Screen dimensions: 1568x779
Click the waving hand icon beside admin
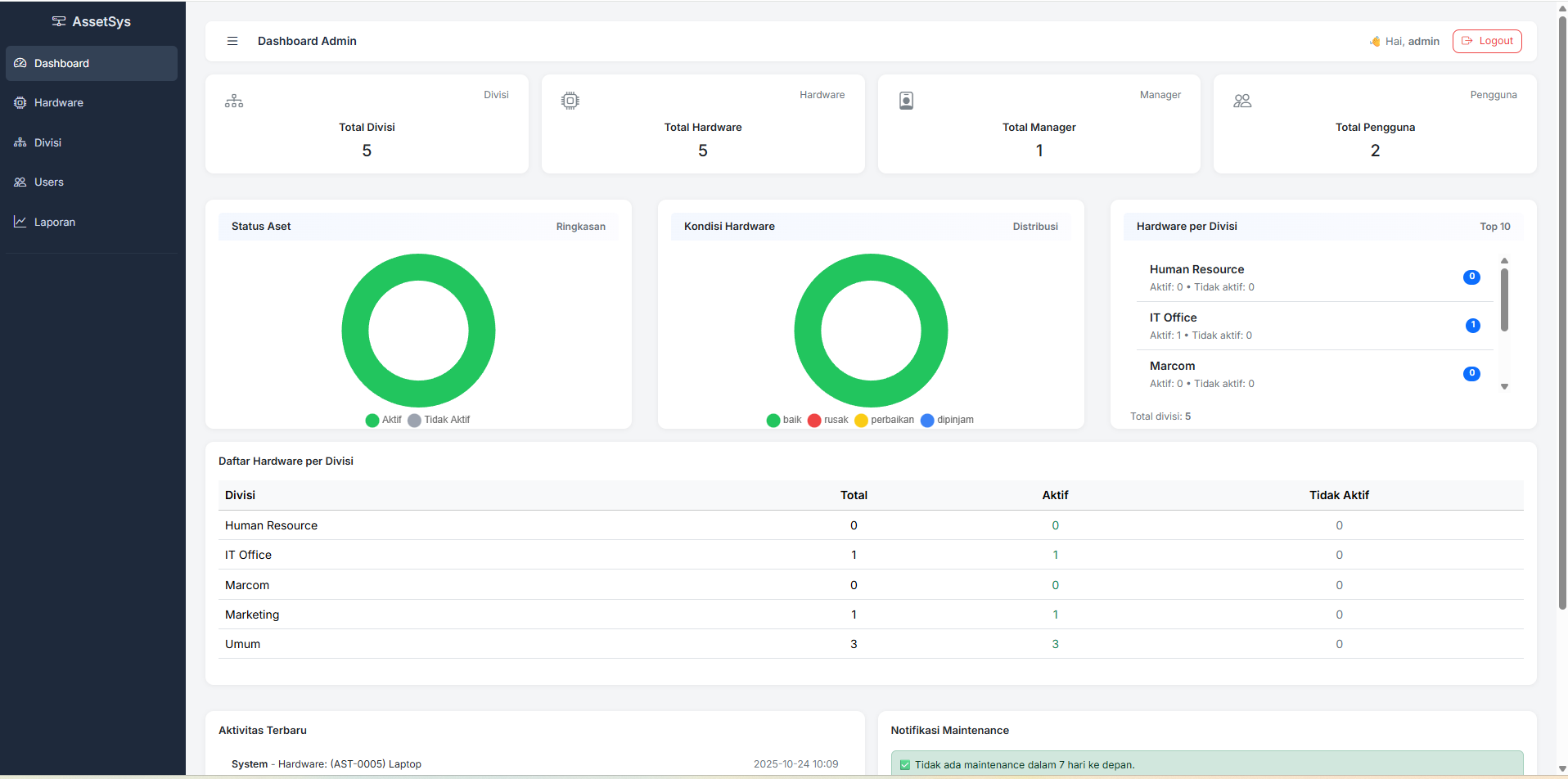click(1375, 42)
